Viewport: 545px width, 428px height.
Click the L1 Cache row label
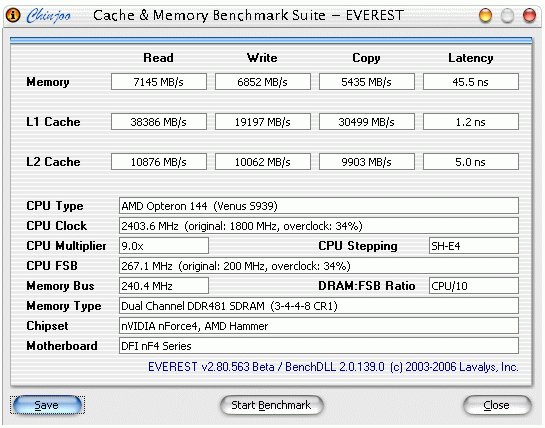pos(53,122)
